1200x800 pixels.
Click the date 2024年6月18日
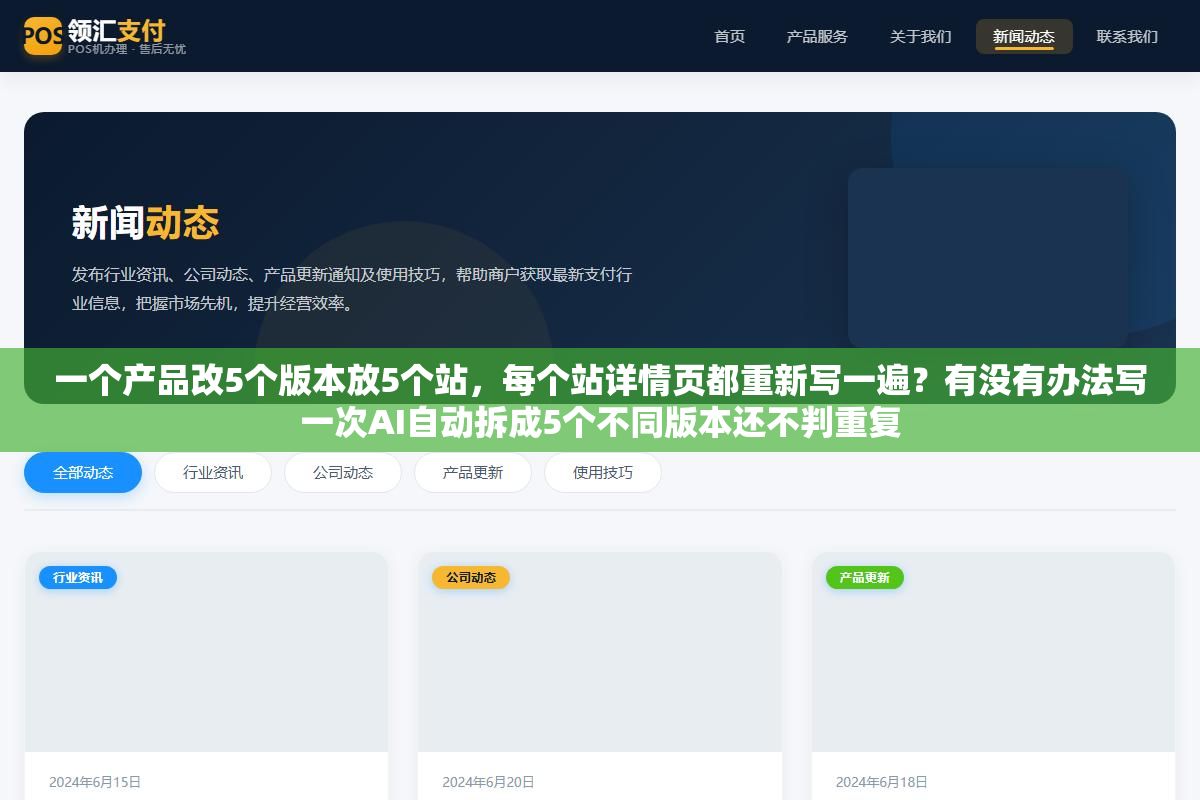click(882, 782)
